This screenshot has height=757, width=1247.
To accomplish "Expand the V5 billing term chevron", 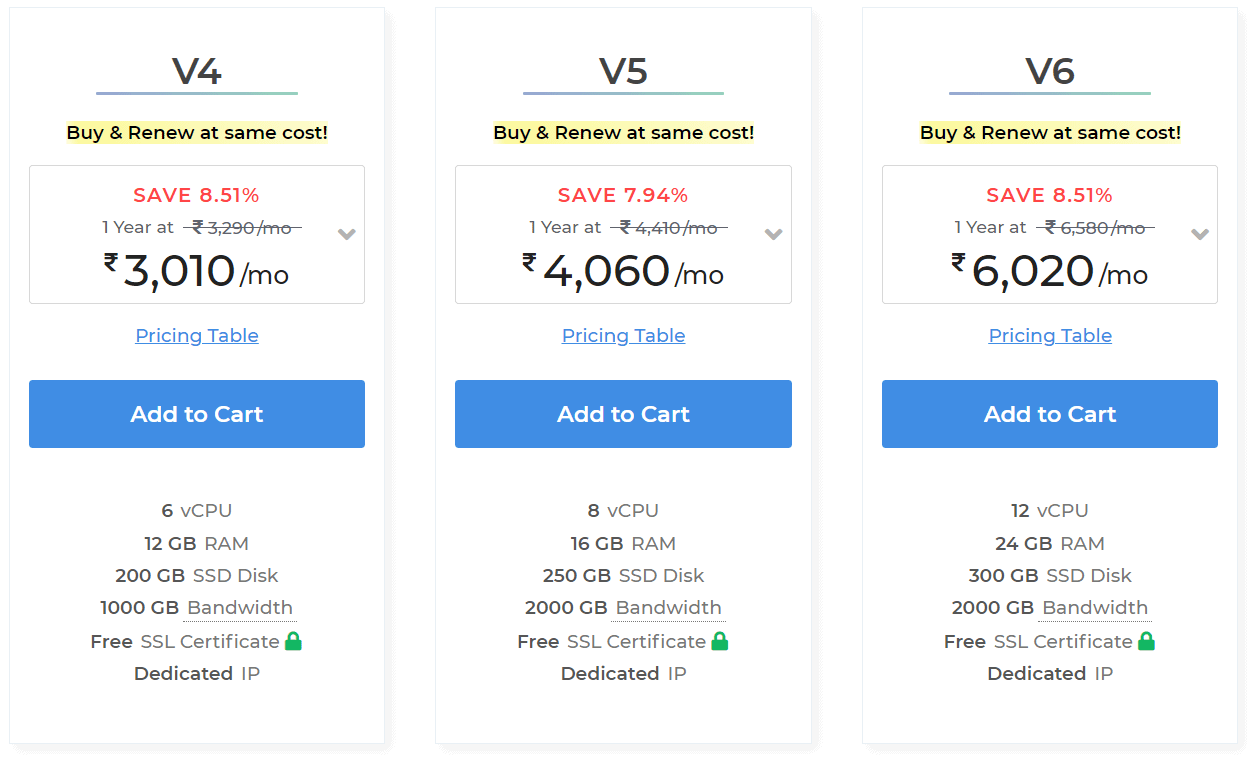I will coord(773,235).
